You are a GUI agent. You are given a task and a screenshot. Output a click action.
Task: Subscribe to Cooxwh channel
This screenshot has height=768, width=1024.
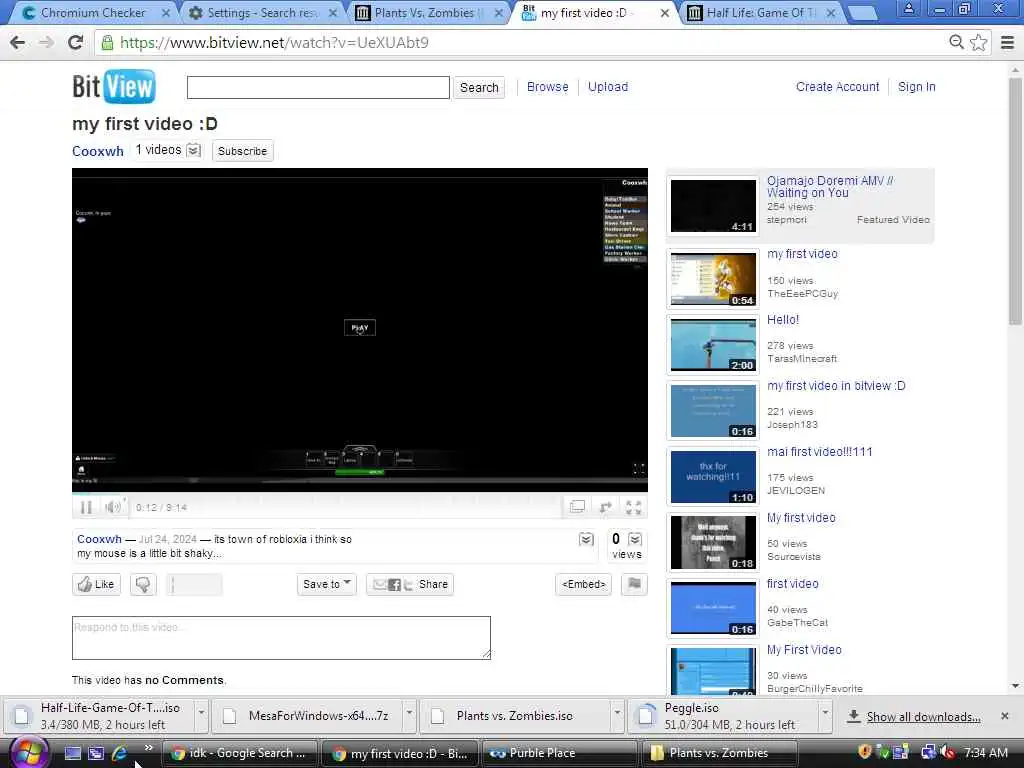click(242, 151)
